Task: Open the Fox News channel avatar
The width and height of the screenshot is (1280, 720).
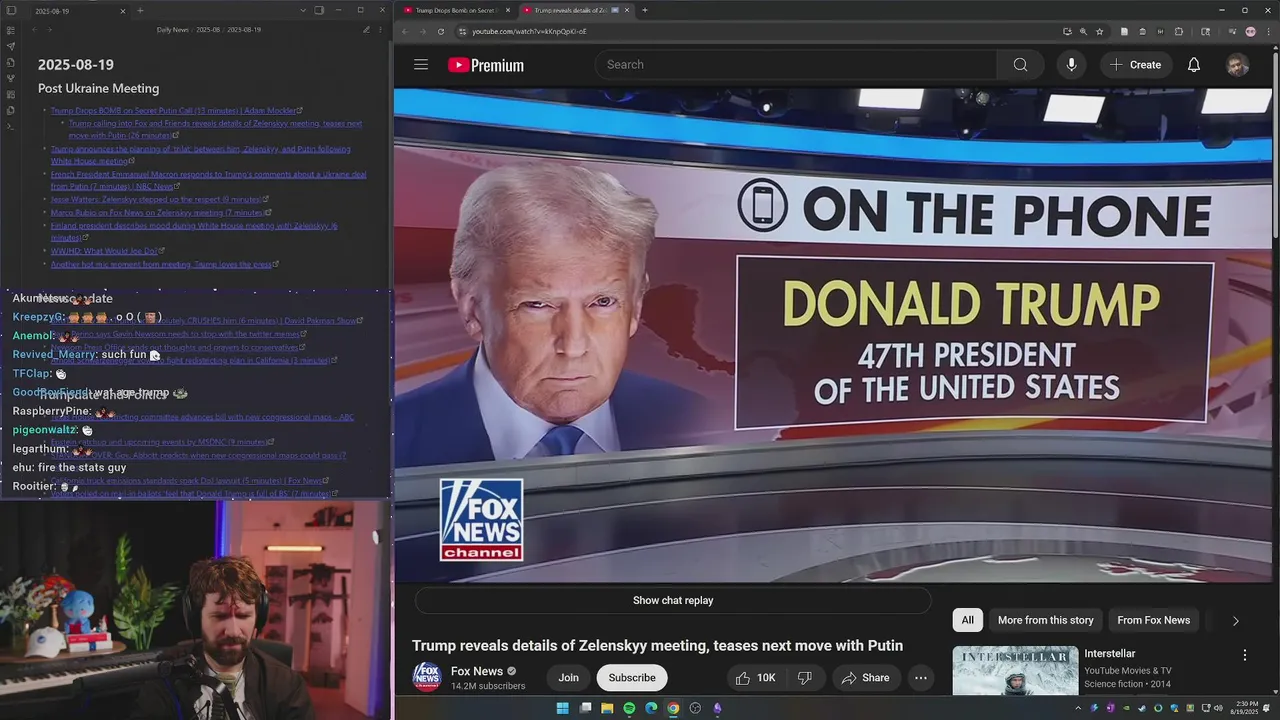Action: coord(427,677)
